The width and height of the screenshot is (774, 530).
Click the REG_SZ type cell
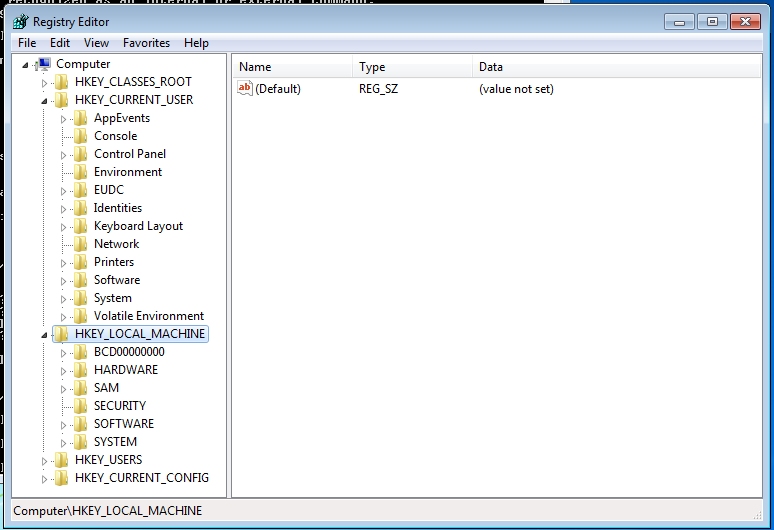click(x=378, y=89)
